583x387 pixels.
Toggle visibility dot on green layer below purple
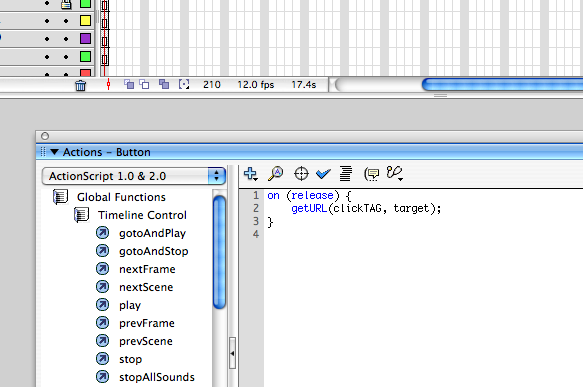coord(47,57)
